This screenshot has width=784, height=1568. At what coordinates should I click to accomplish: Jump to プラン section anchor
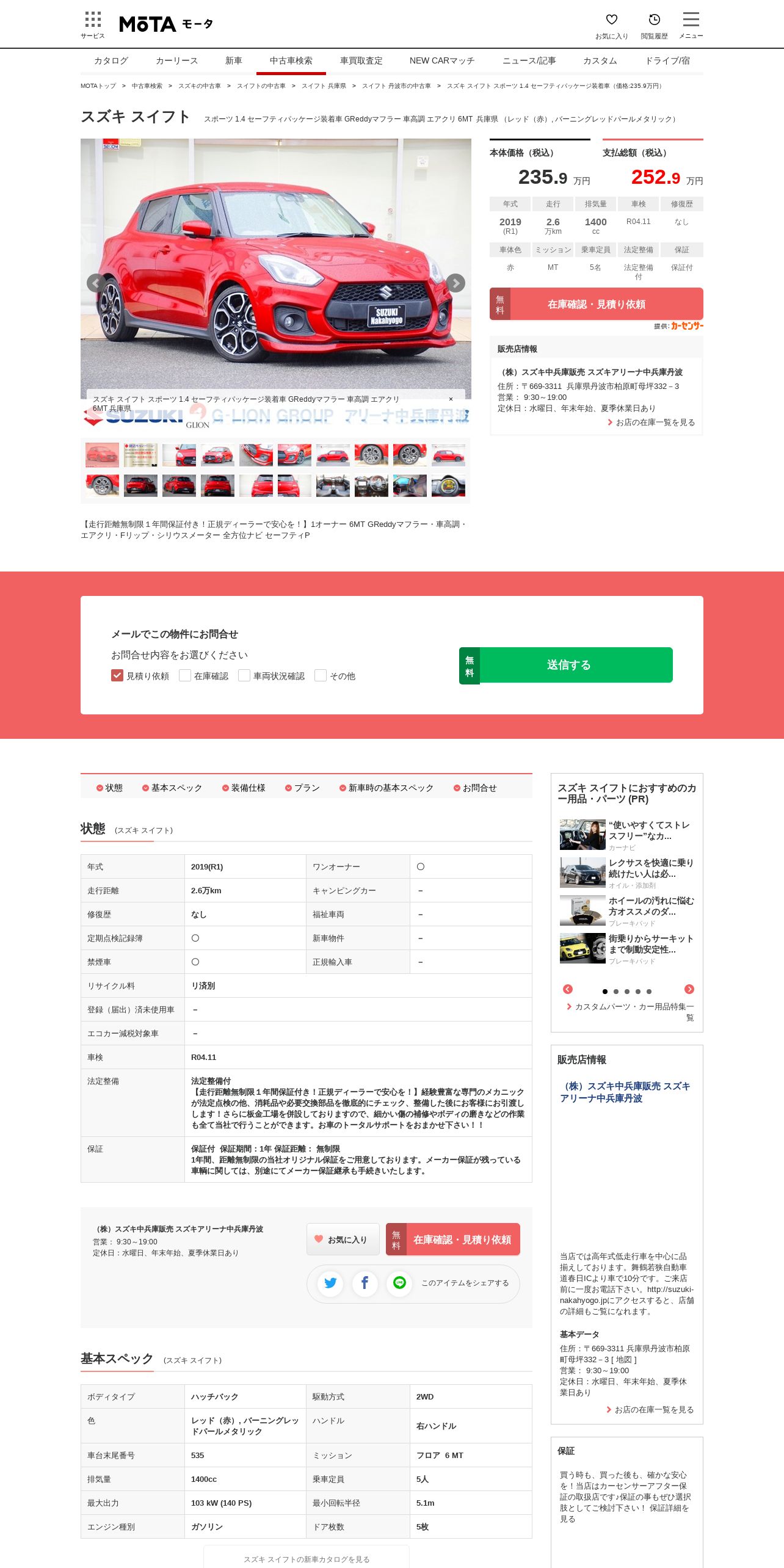pyautogui.click(x=302, y=788)
